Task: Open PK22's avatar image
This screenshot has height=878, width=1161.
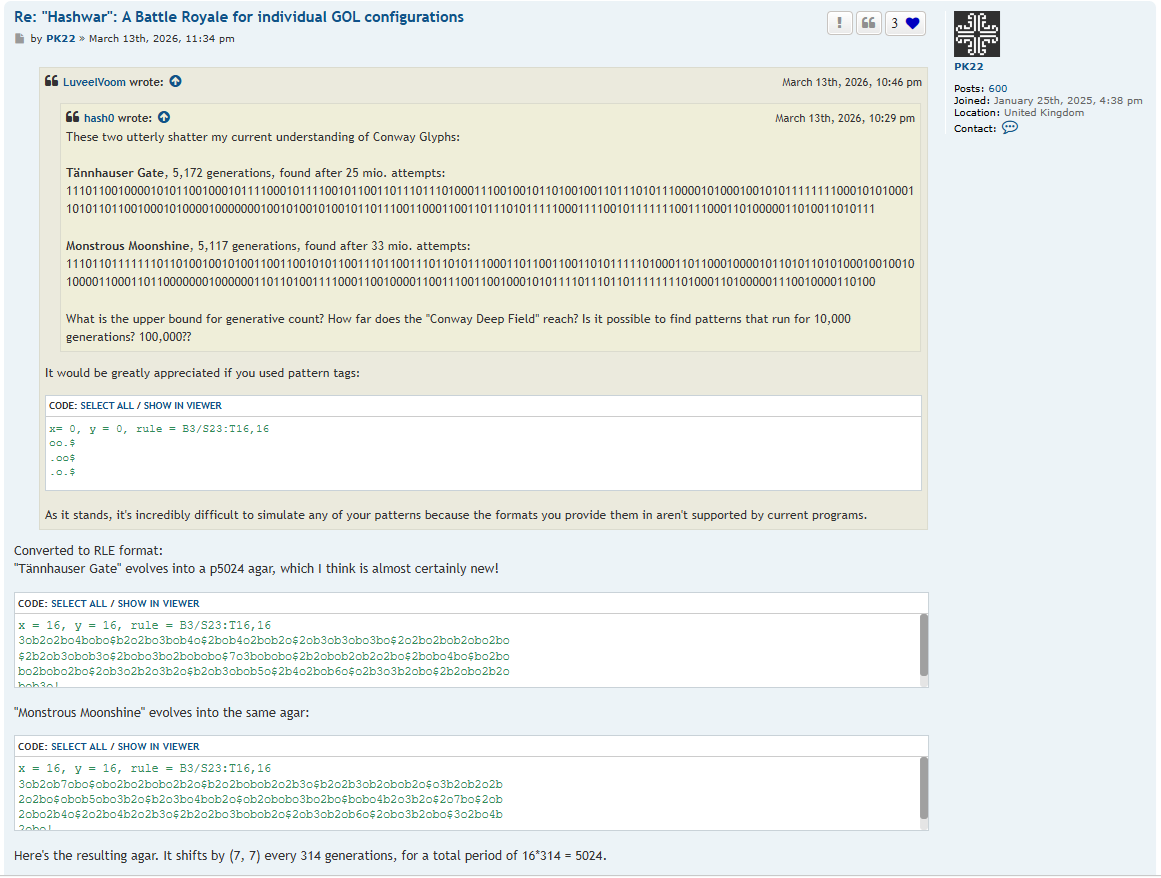Action: coord(977,34)
